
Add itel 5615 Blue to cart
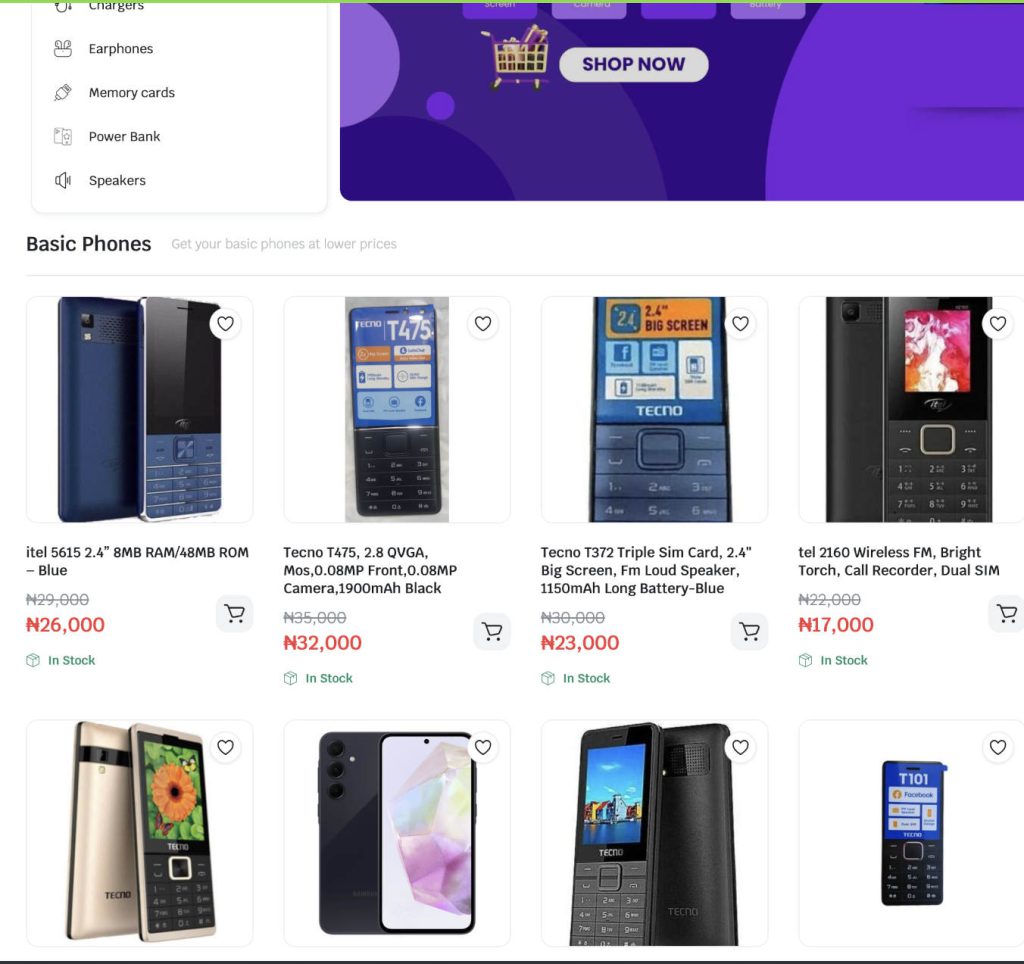pyautogui.click(x=234, y=613)
